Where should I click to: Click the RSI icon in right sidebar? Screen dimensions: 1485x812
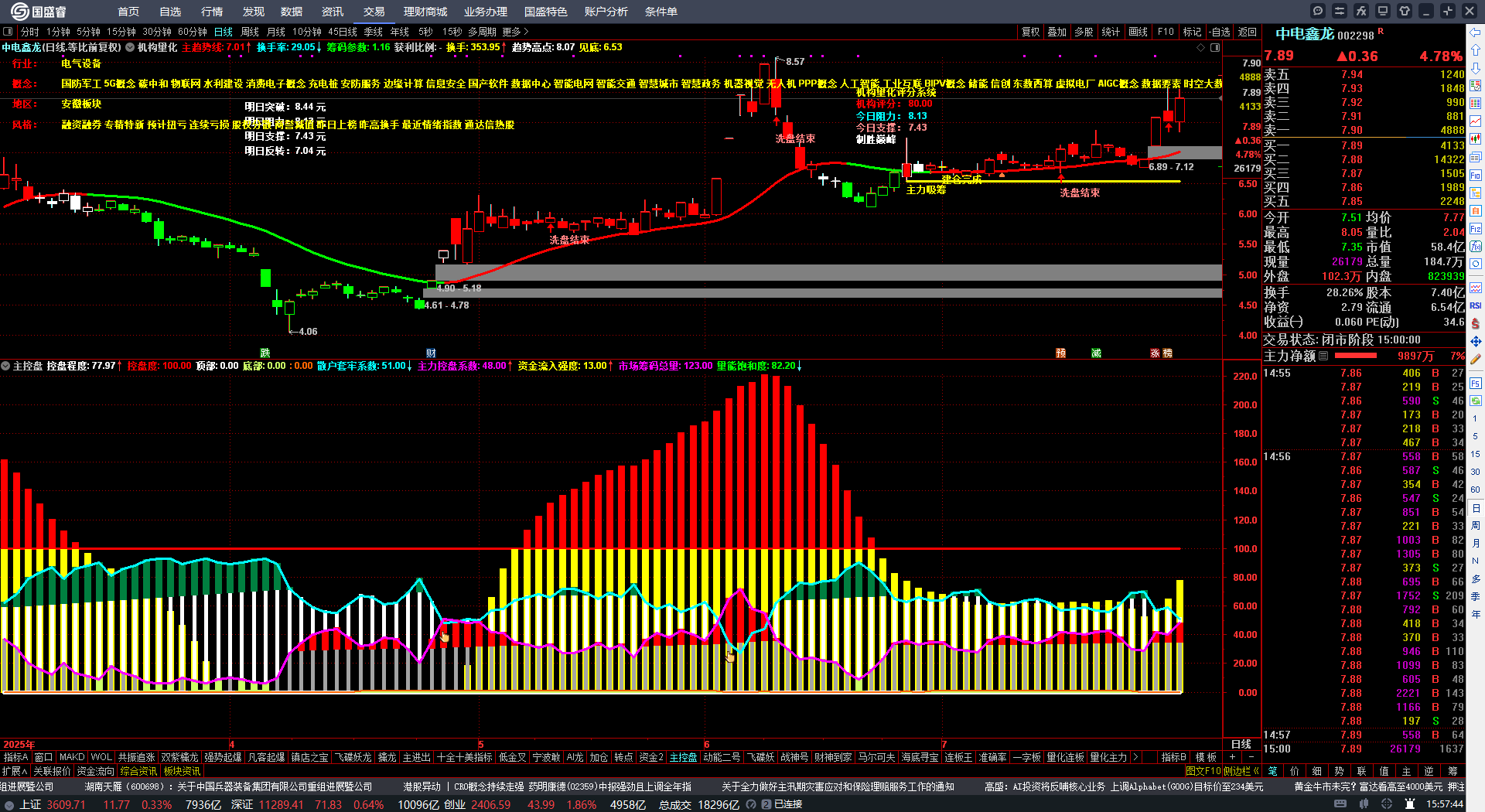click(1476, 305)
